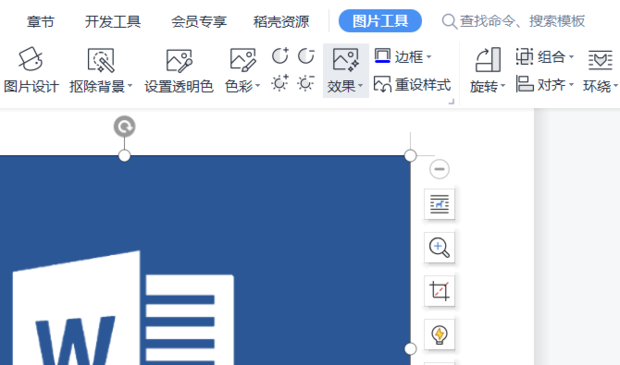
Task: Open the 环绕 text wrap option
Action: (x=600, y=70)
